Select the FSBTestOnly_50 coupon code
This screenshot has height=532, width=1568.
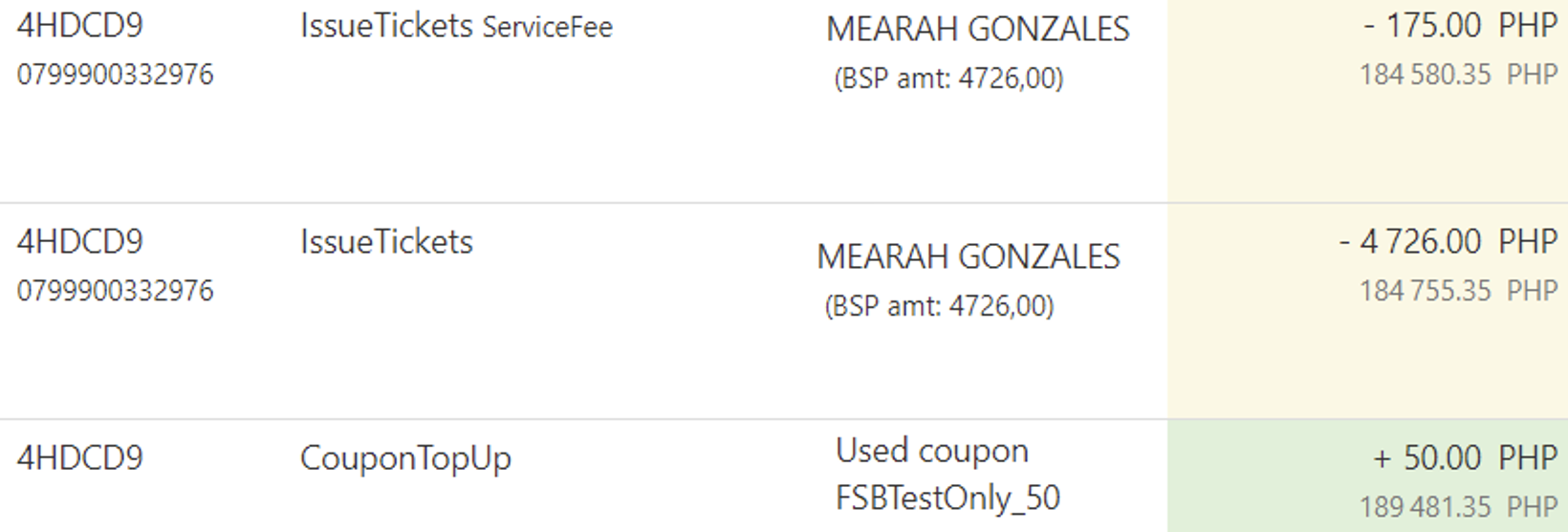tap(947, 498)
